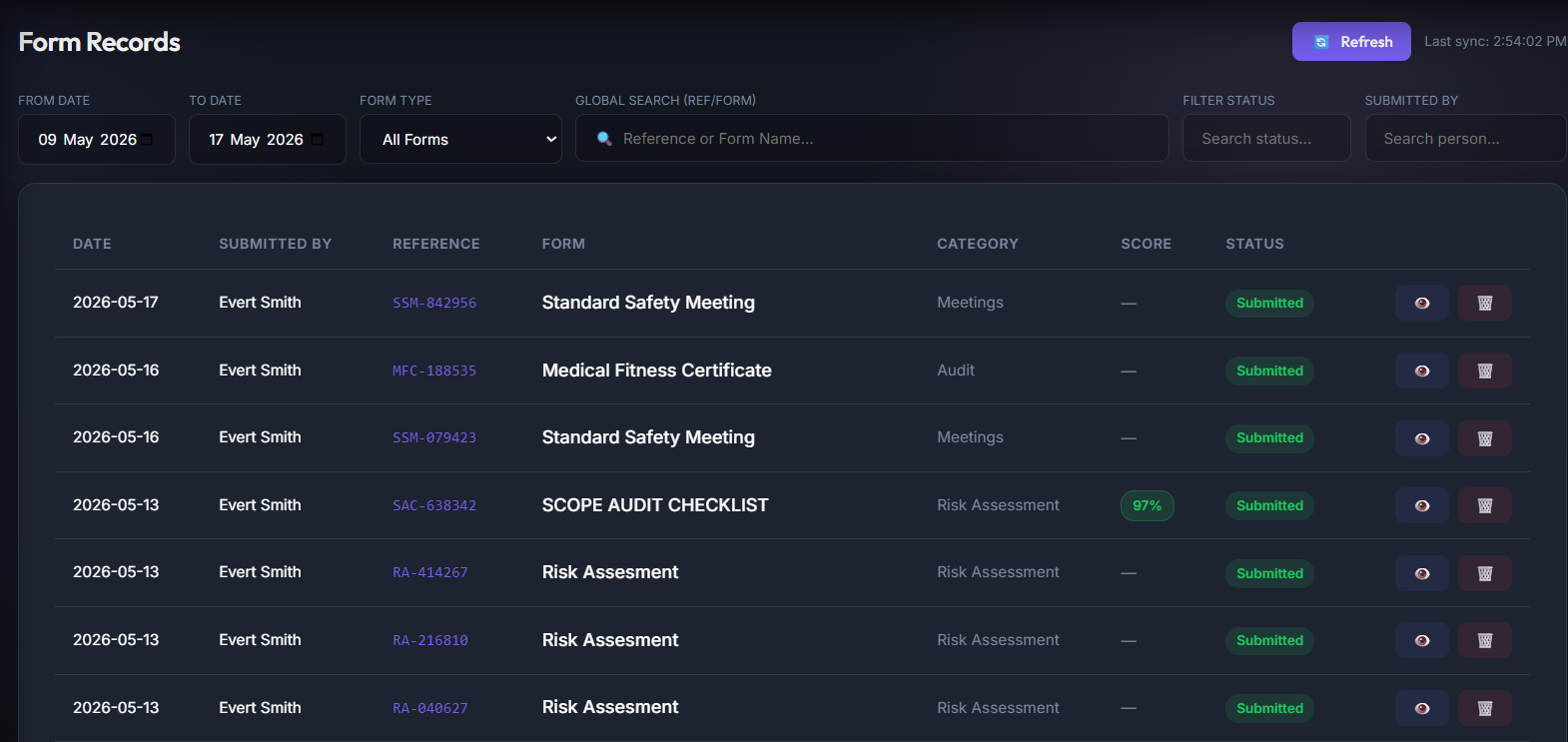Click the Meetings category for SSM-842956
1568x742 pixels.
[970, 303]
